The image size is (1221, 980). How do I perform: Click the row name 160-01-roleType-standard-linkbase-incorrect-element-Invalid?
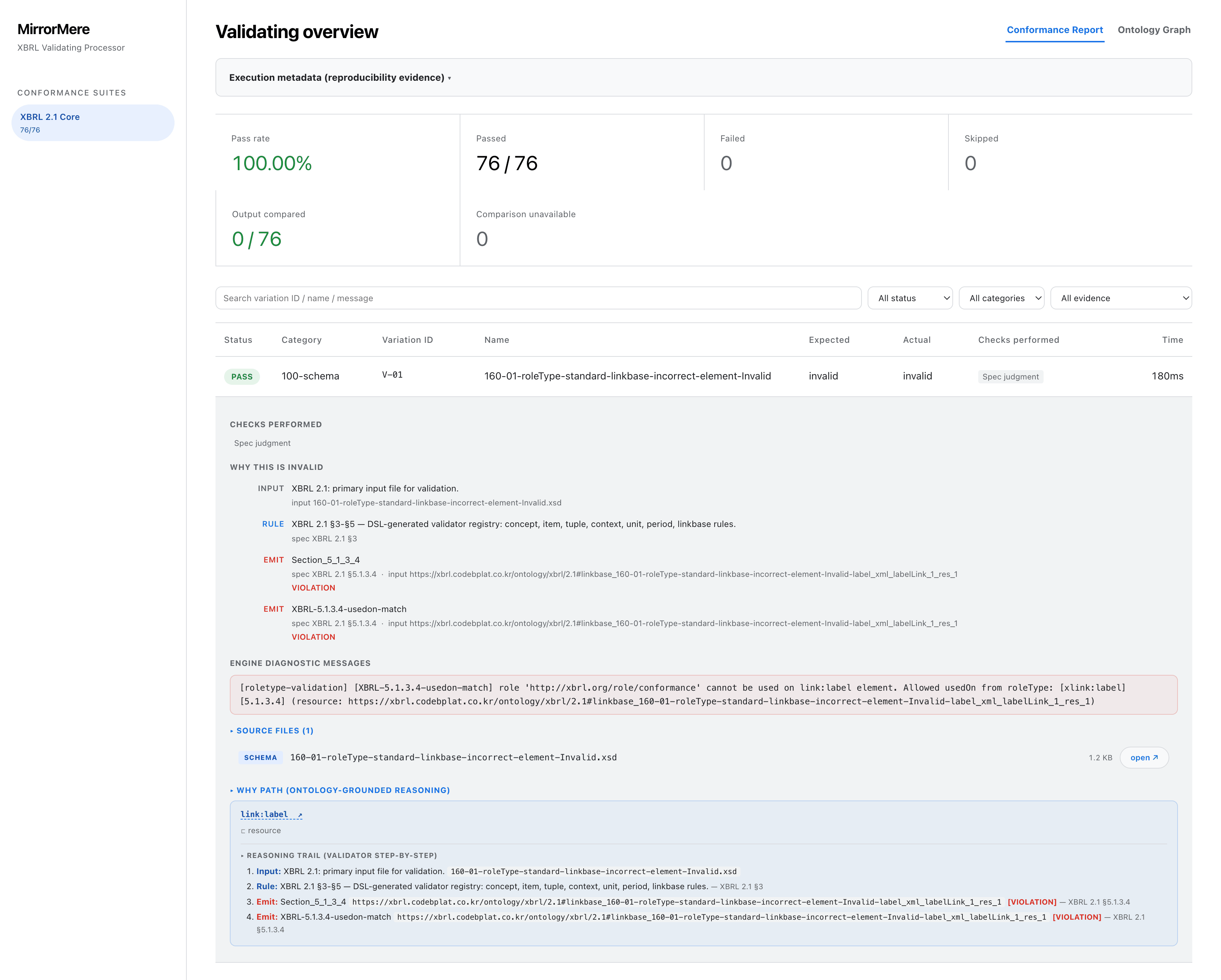point(627,376)
